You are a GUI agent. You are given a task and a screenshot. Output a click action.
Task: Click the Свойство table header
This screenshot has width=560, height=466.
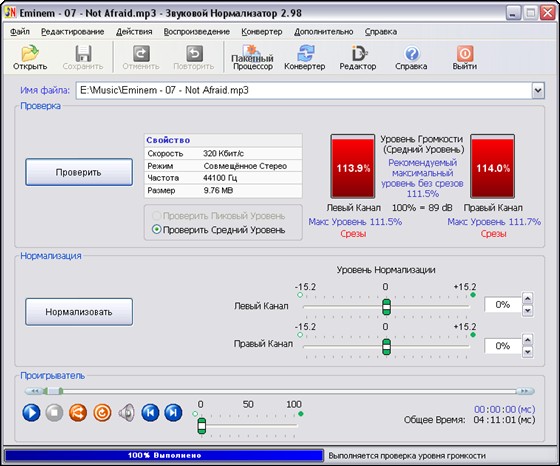pos(223,140)
